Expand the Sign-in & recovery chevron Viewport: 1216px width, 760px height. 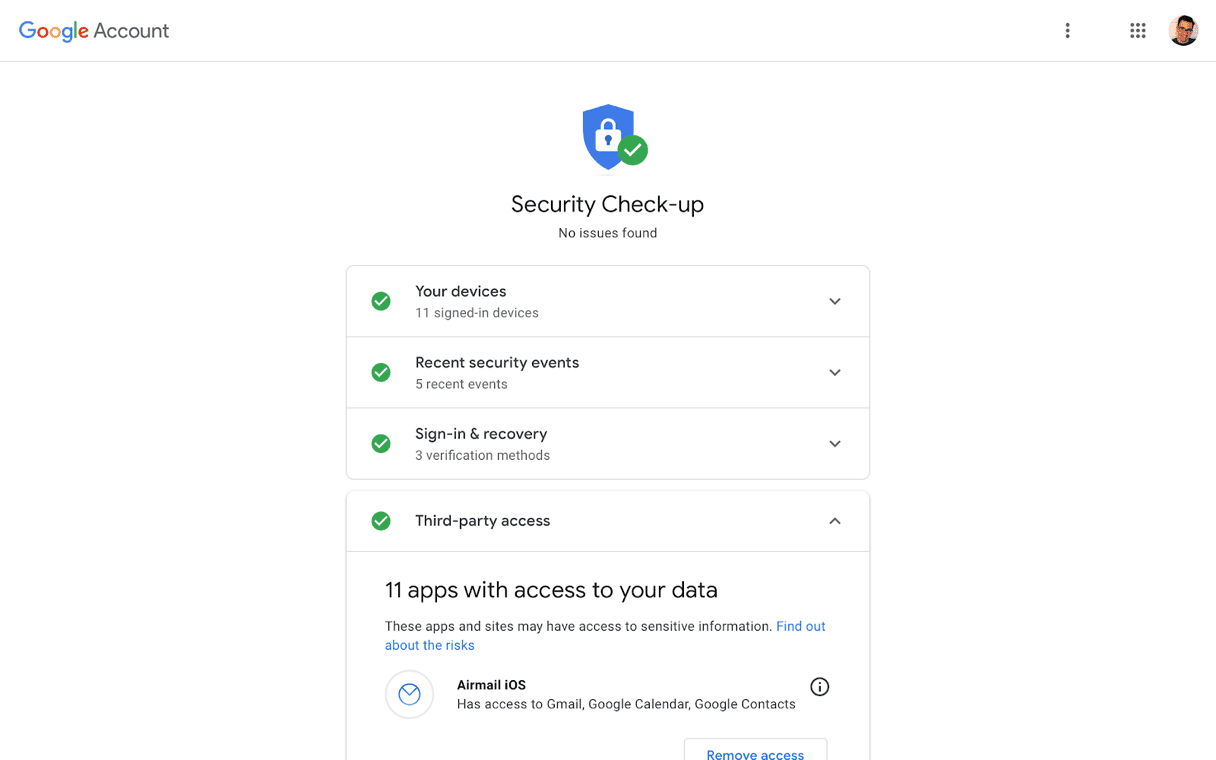coord(835,443)
